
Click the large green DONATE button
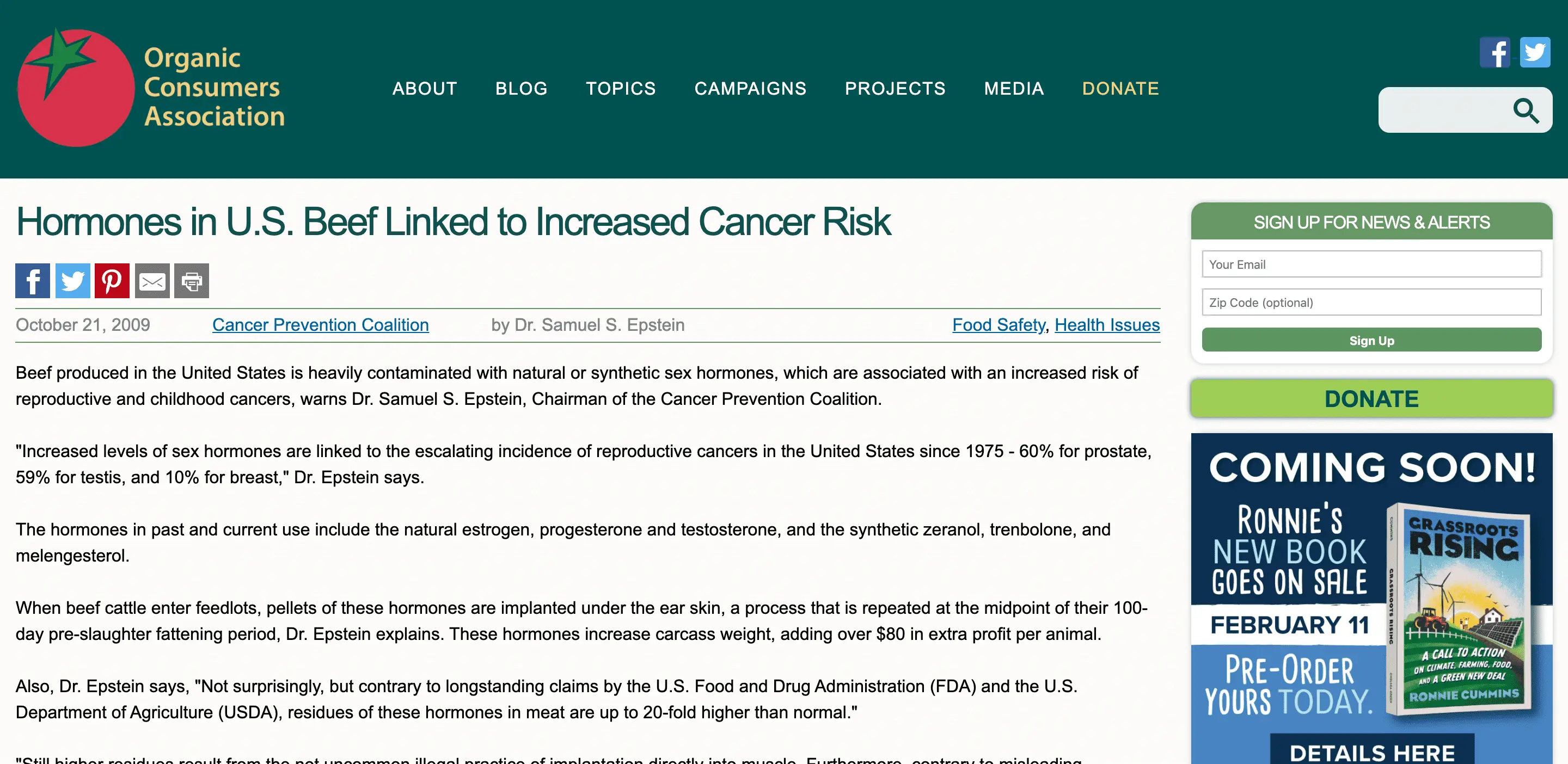pos(1371,399)
